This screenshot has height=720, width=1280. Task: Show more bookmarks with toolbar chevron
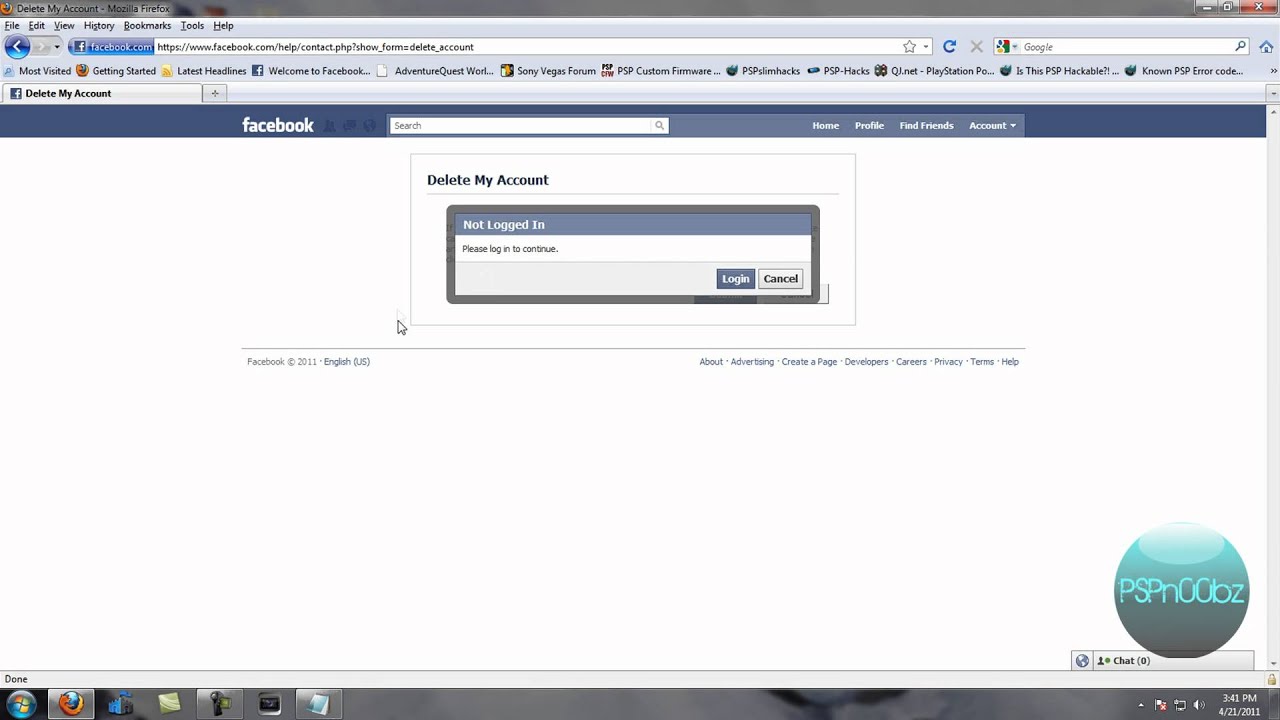tap(1273, 71)
